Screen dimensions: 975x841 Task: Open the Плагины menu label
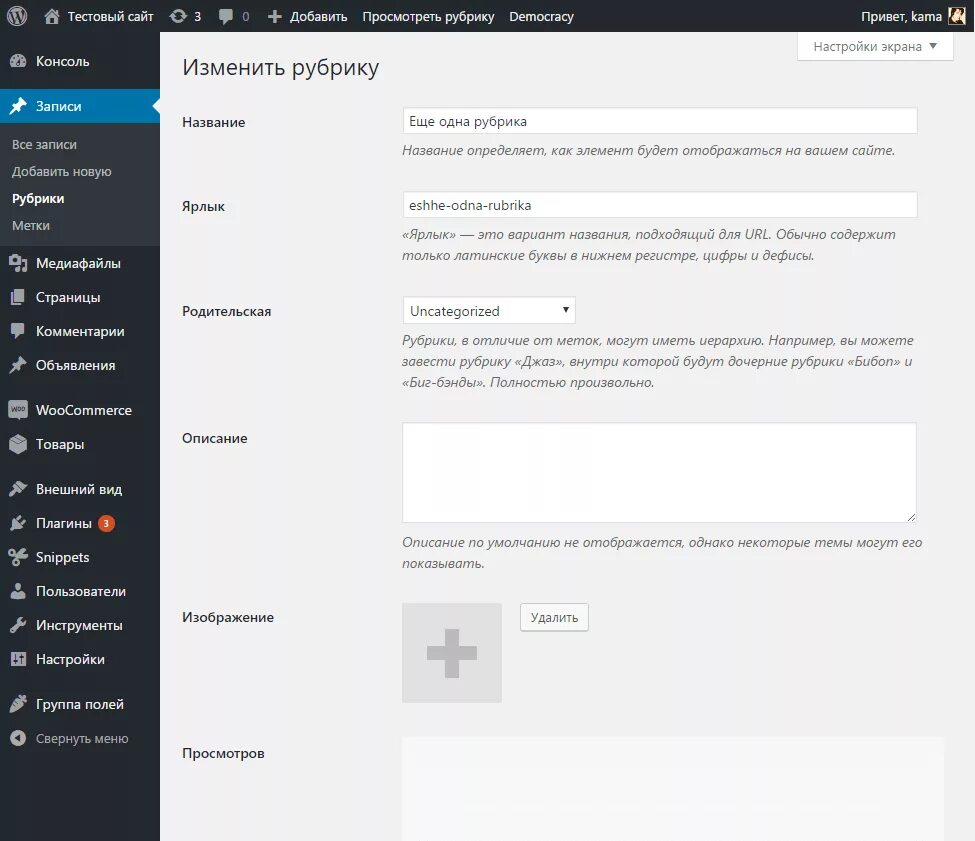[63, 523]
